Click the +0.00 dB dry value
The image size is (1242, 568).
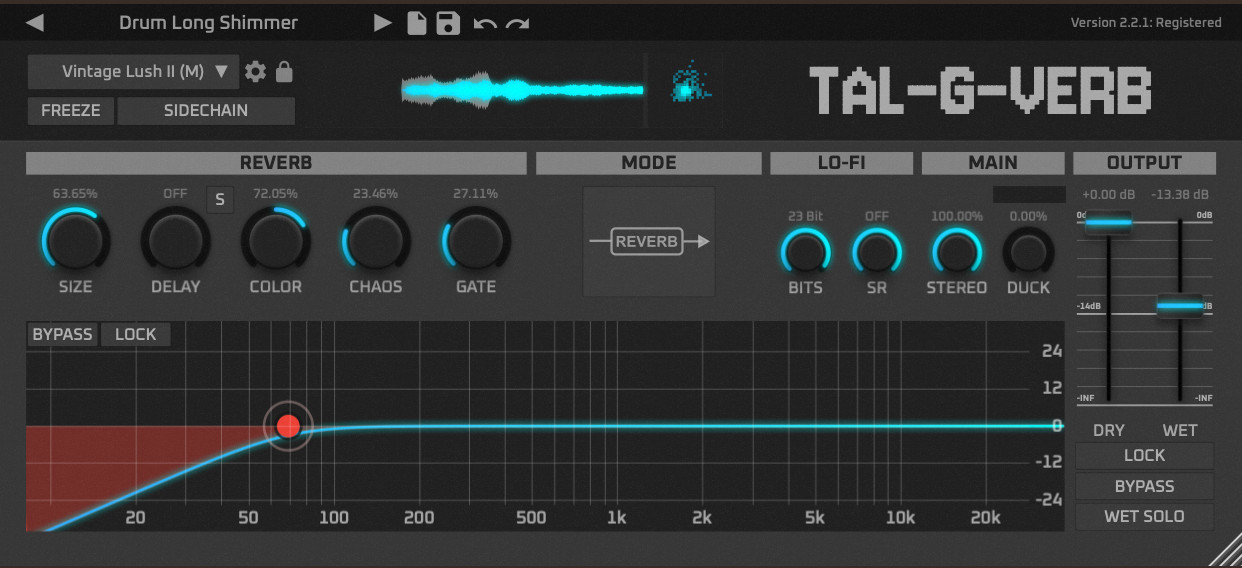tap(1108, 194)
